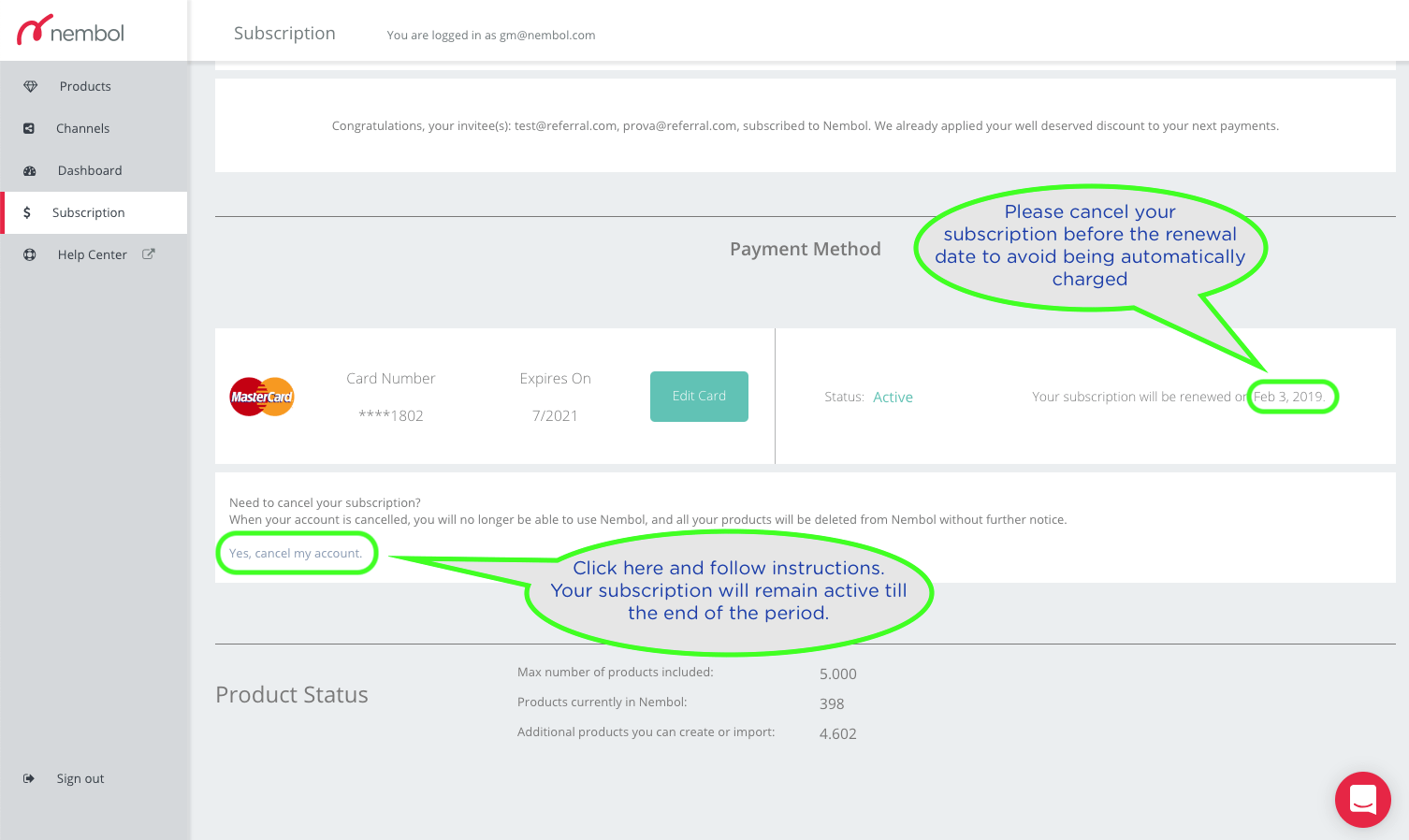This screenshot has height=840, width=1409.
Task: Click the Products diamond icon
Action: 31,86
